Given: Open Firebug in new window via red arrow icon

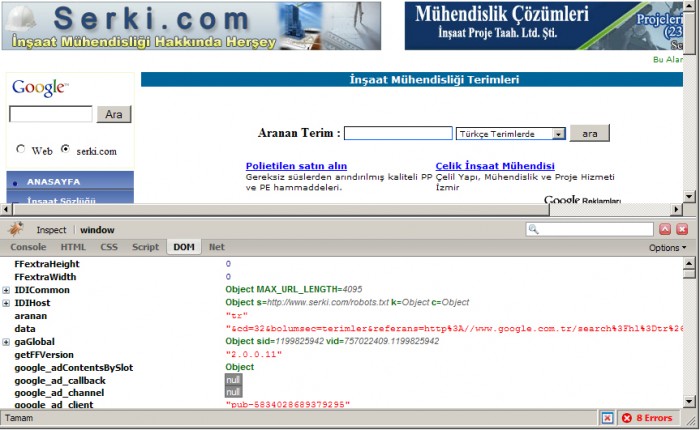Looking at the screenshot, I should [x=665, y=230].
